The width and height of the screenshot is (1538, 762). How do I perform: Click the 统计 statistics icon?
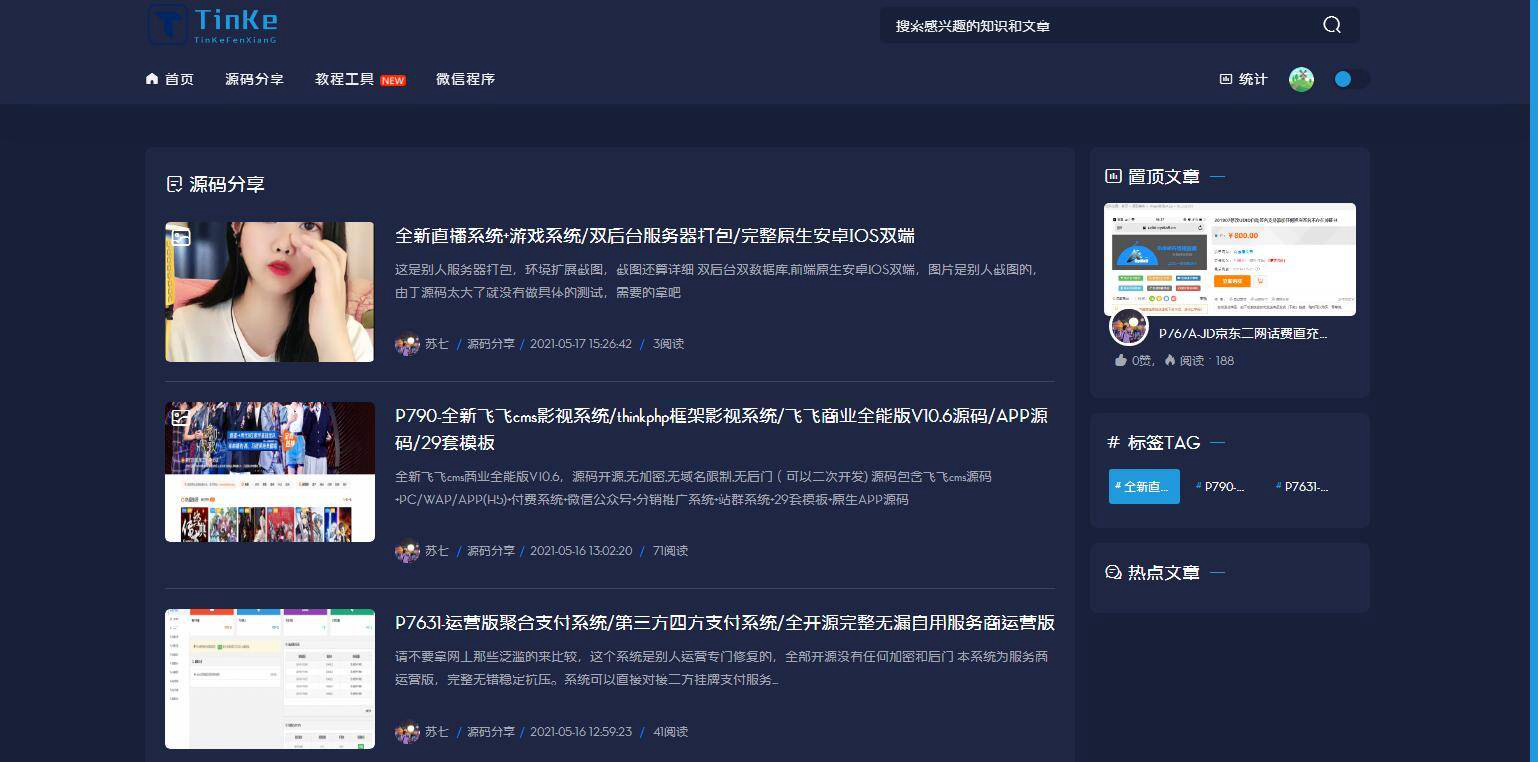pyautogui.click(x=1226, y=78)
